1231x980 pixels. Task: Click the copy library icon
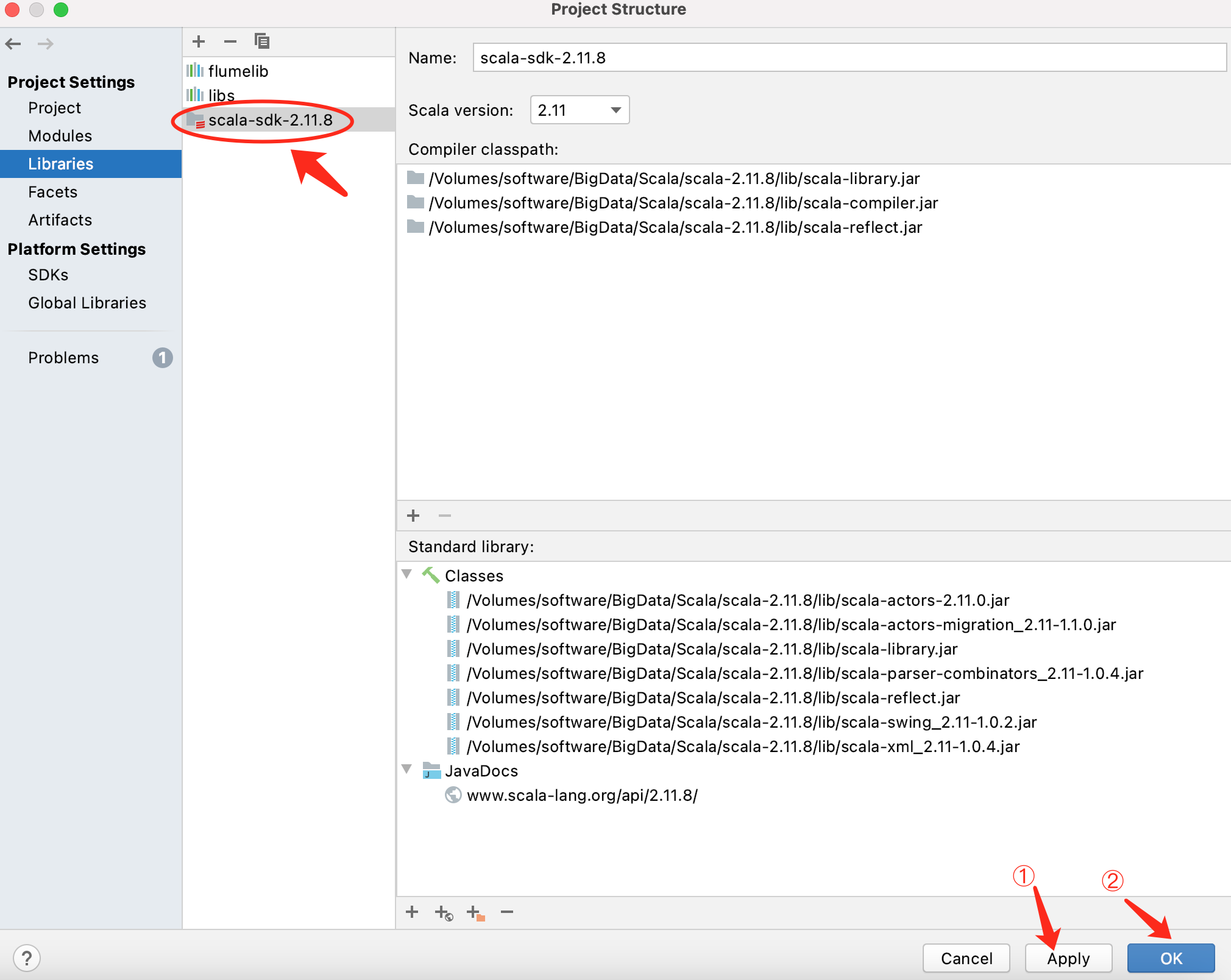[262, 41]
